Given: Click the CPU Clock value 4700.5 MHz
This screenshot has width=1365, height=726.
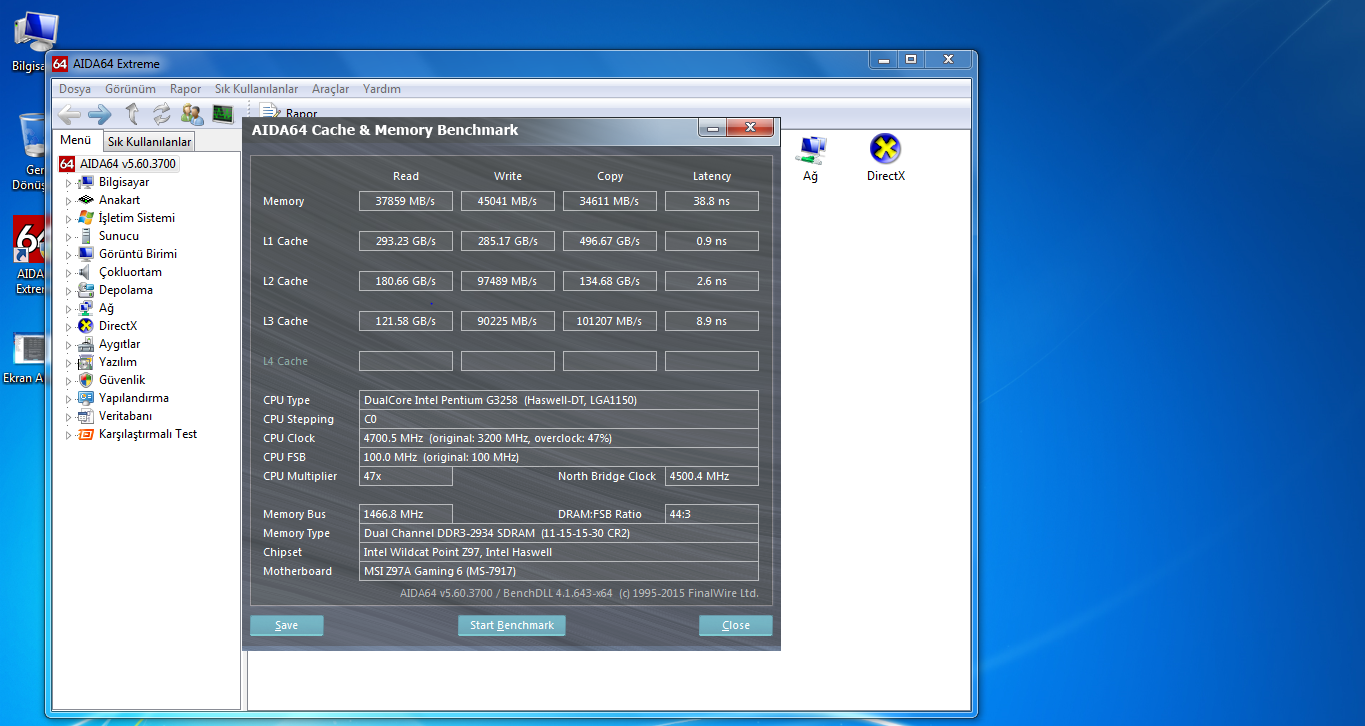Looking at the screenshot, I should pos(559,438).
